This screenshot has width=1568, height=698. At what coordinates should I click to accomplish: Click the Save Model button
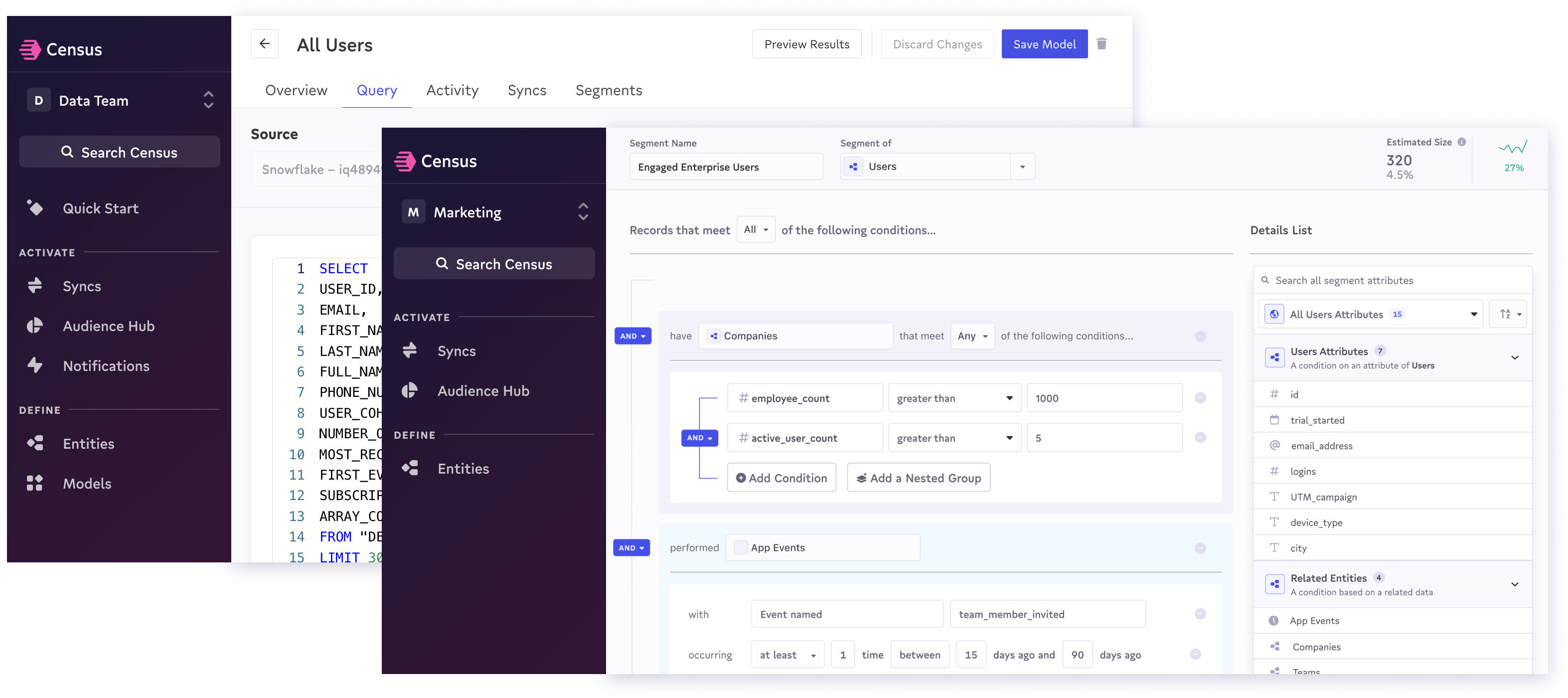(1044, 44)
